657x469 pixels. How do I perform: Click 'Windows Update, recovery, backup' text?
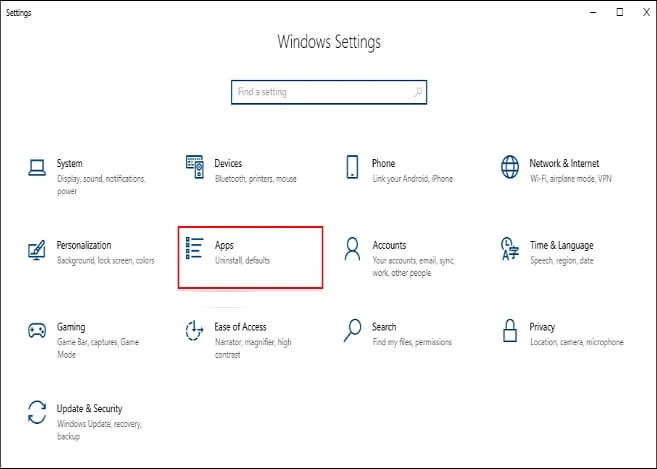pyautogui.click(x=99, y=430)
